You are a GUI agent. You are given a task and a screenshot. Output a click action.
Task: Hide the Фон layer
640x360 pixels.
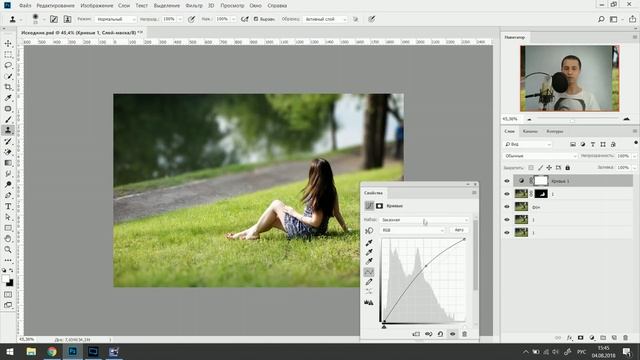pos(507,207)
